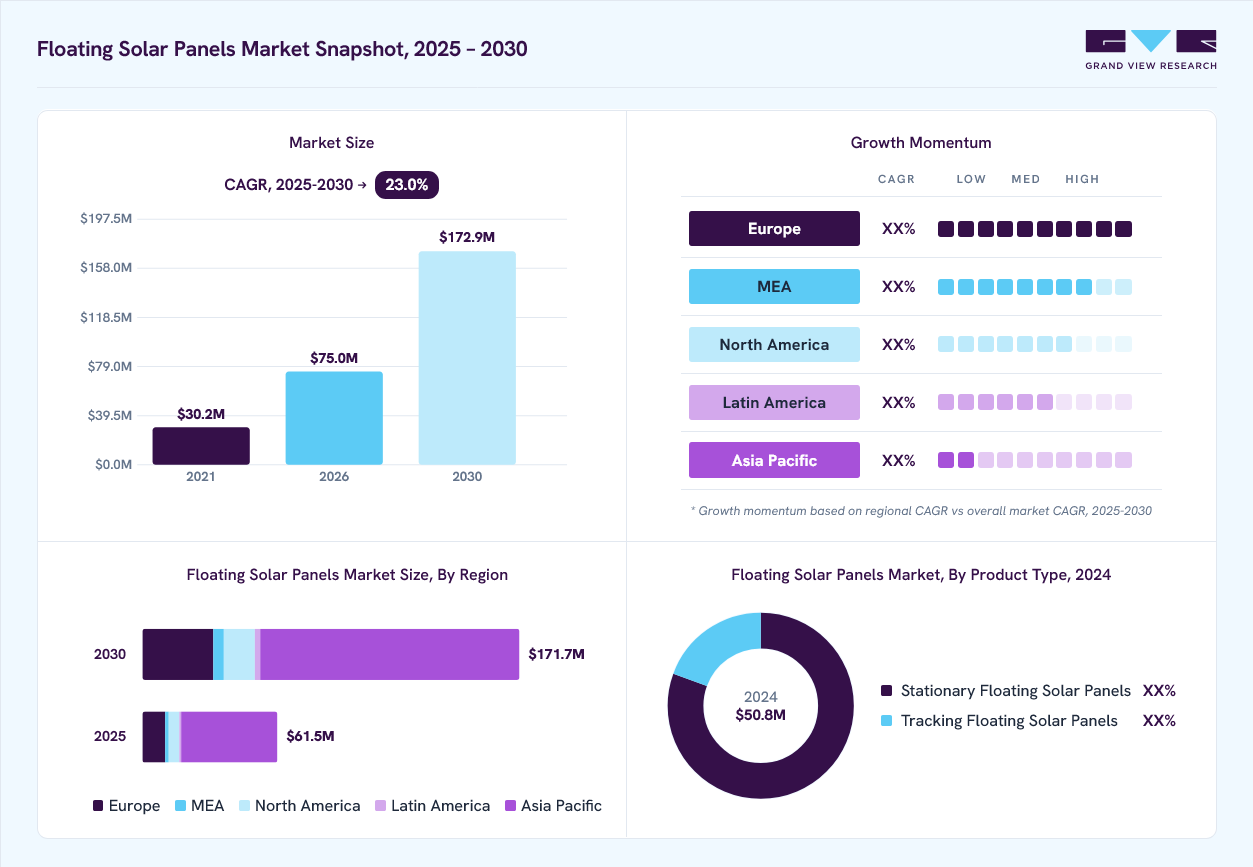Click the Europe legend swatch in region chart
The height and width of the screenshot is (867, 1253).
point(98,805)
